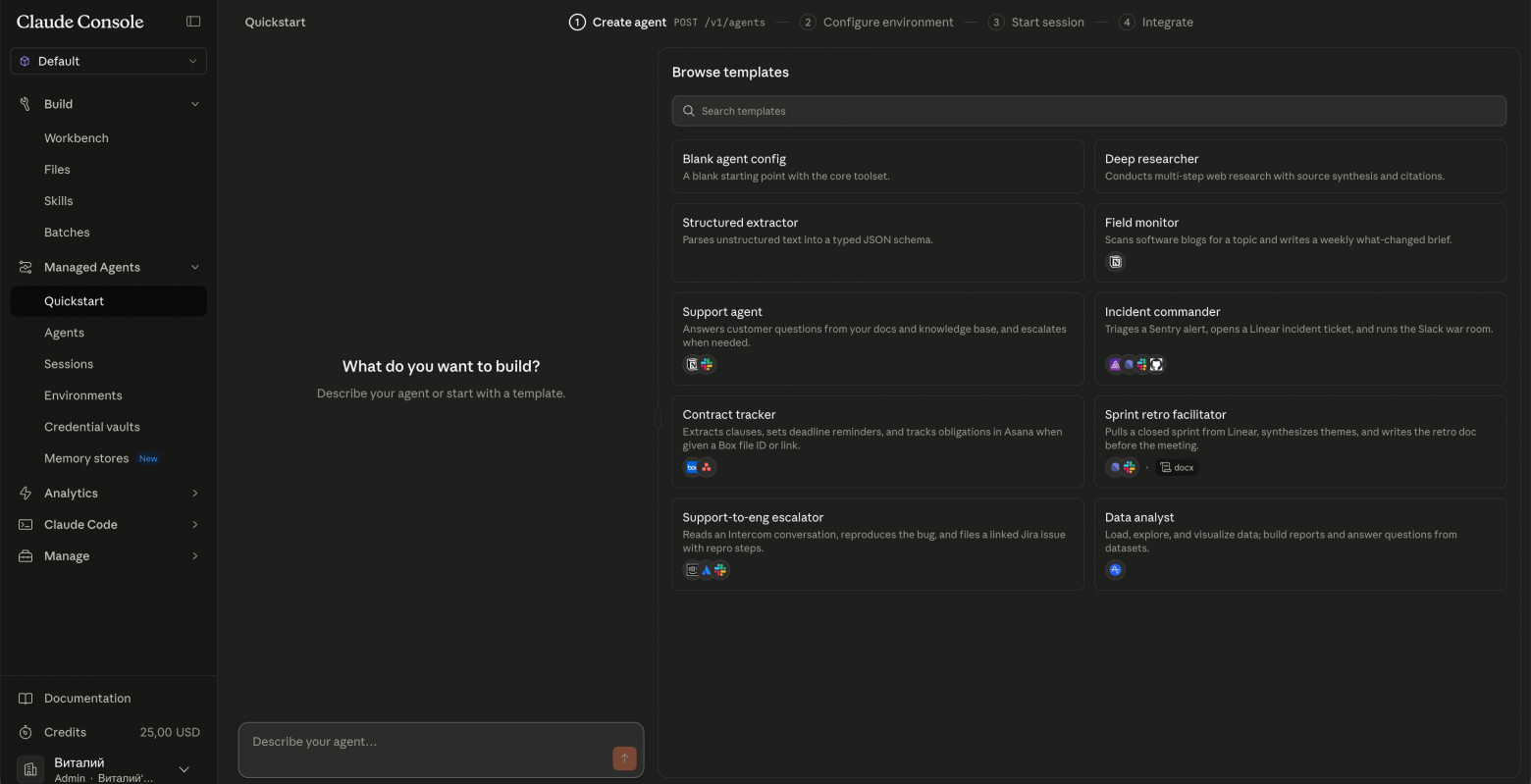Click the Amplitude icon on Data analyst card
Viewport: 1531px width, 784px height.
(1115, 570)
